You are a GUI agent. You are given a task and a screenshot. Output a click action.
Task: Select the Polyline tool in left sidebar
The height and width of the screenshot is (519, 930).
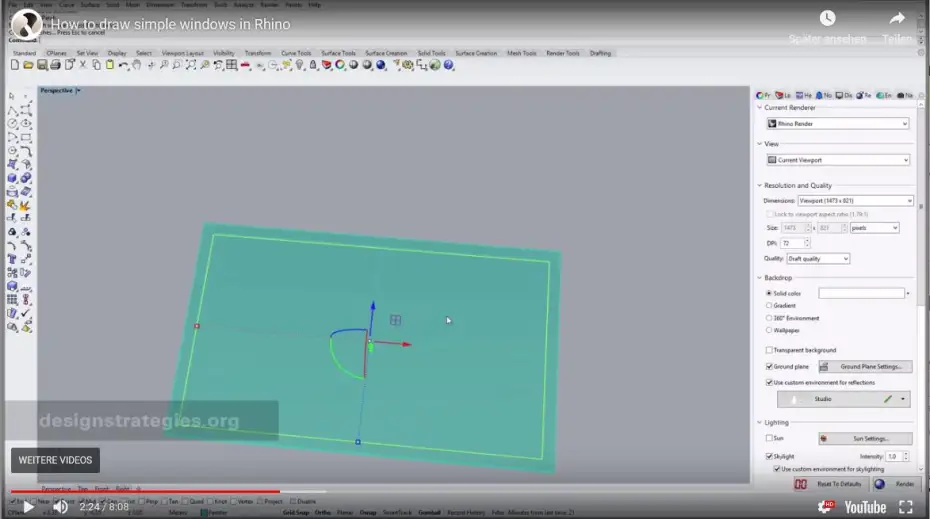pos(12,110)
